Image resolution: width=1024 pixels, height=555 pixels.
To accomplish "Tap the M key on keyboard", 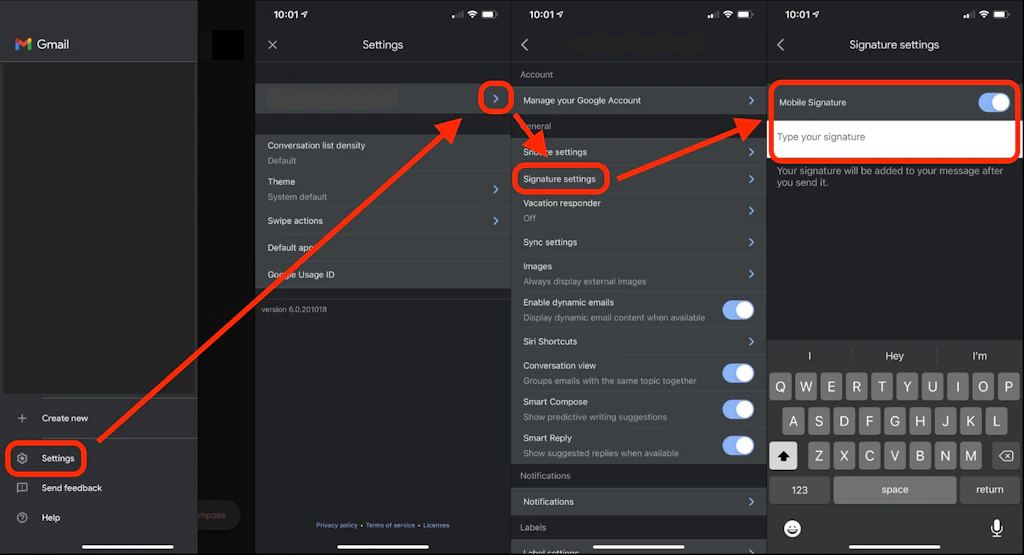I will (971, 456).
